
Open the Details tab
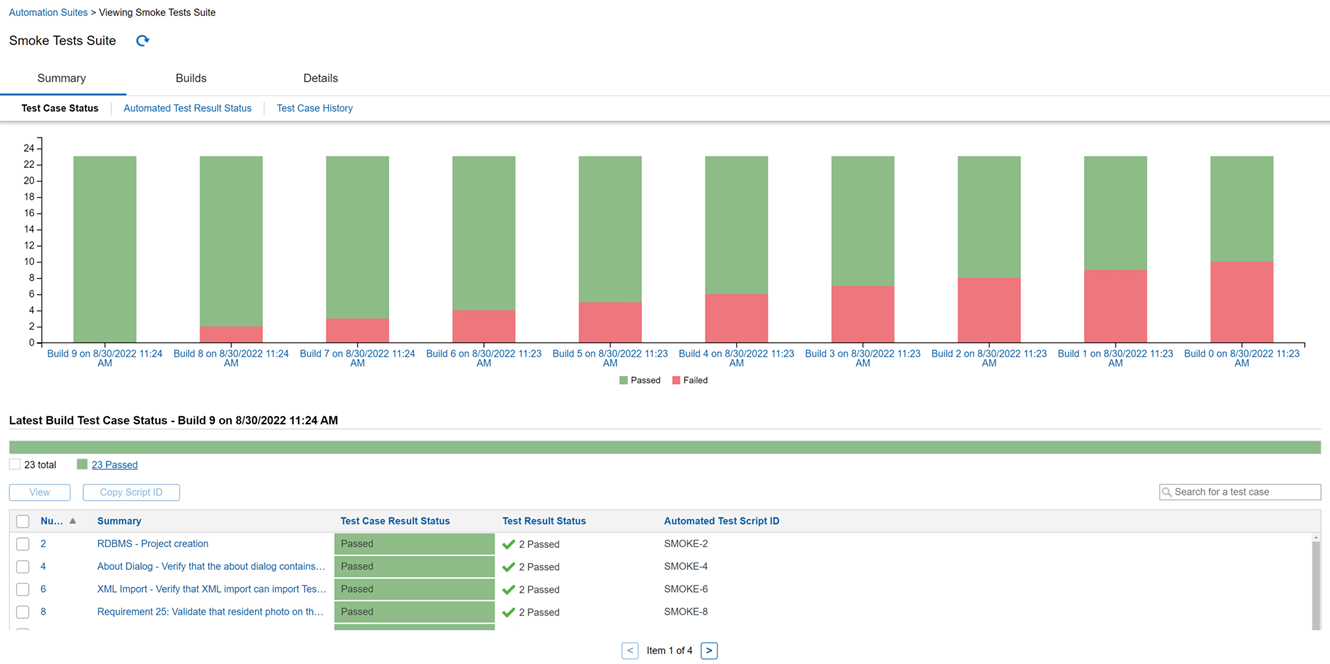(x=320, y=78)
